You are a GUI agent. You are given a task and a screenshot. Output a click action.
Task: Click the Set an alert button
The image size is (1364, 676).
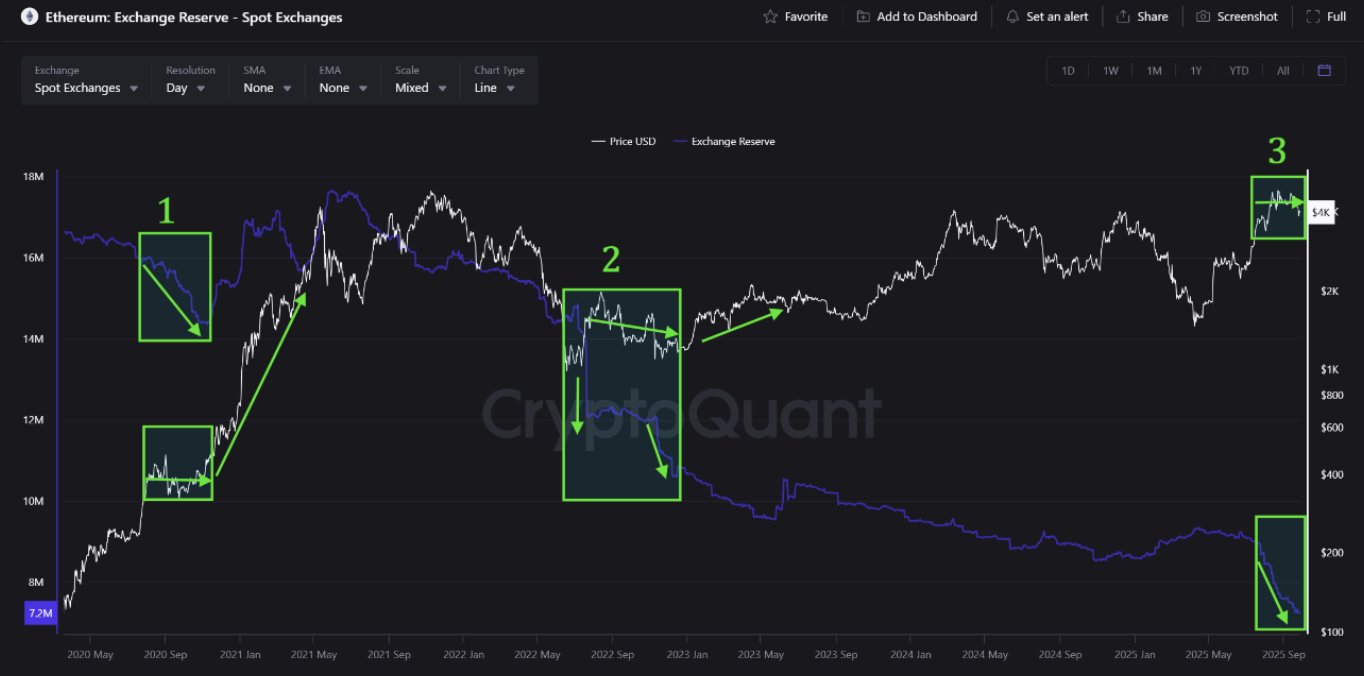tap(1047, 16)
